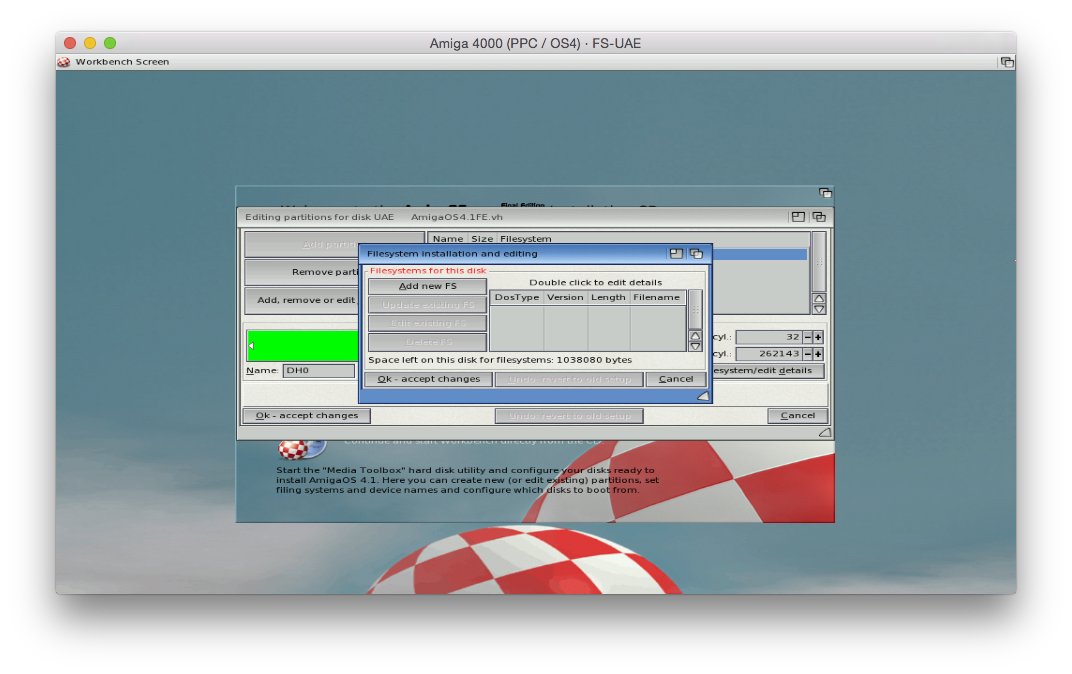Click depth gadget of Editing partitions window

[x=819, y=217]
